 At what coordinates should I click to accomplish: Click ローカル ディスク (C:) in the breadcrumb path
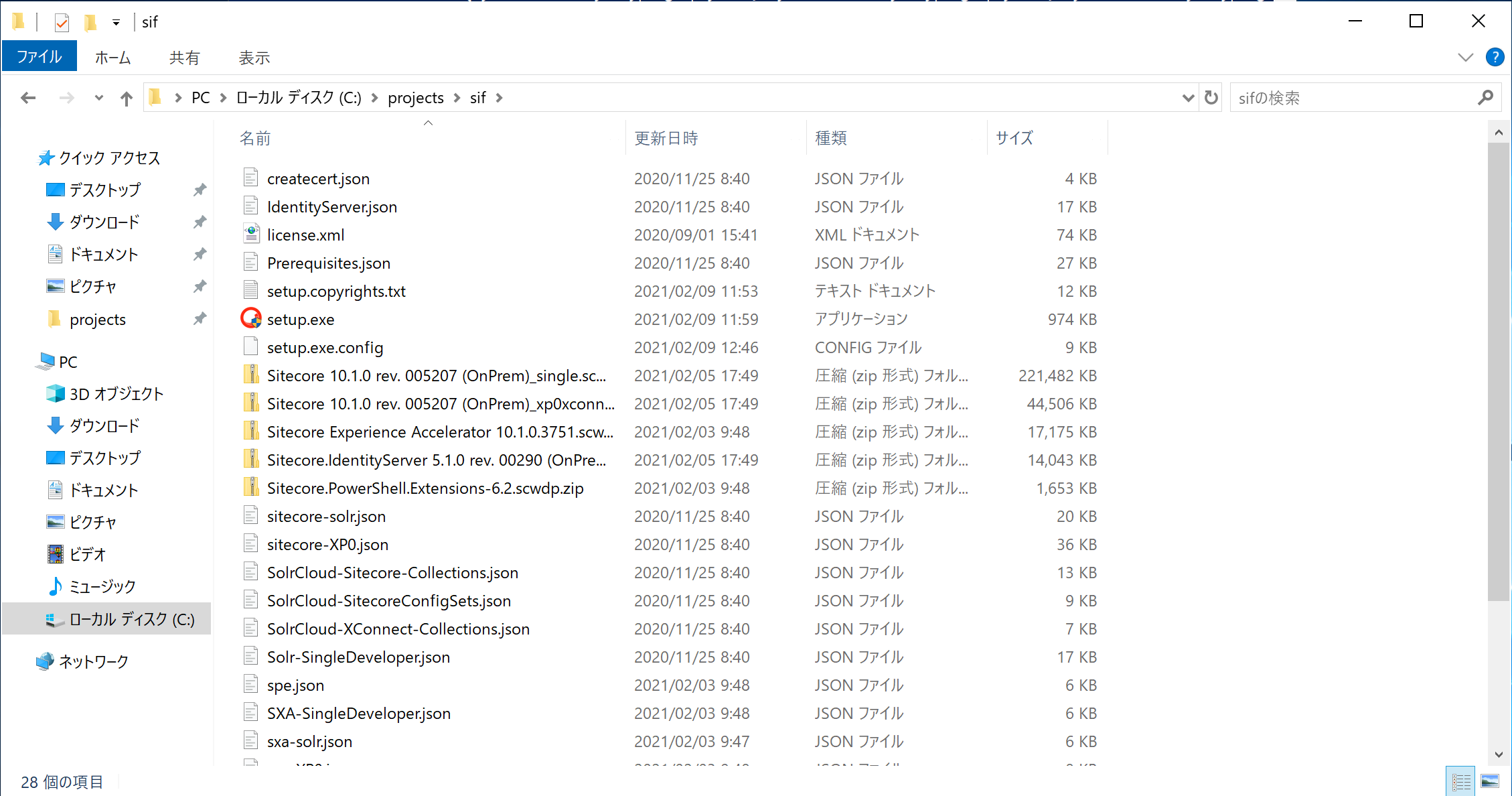tap(299, 98)
